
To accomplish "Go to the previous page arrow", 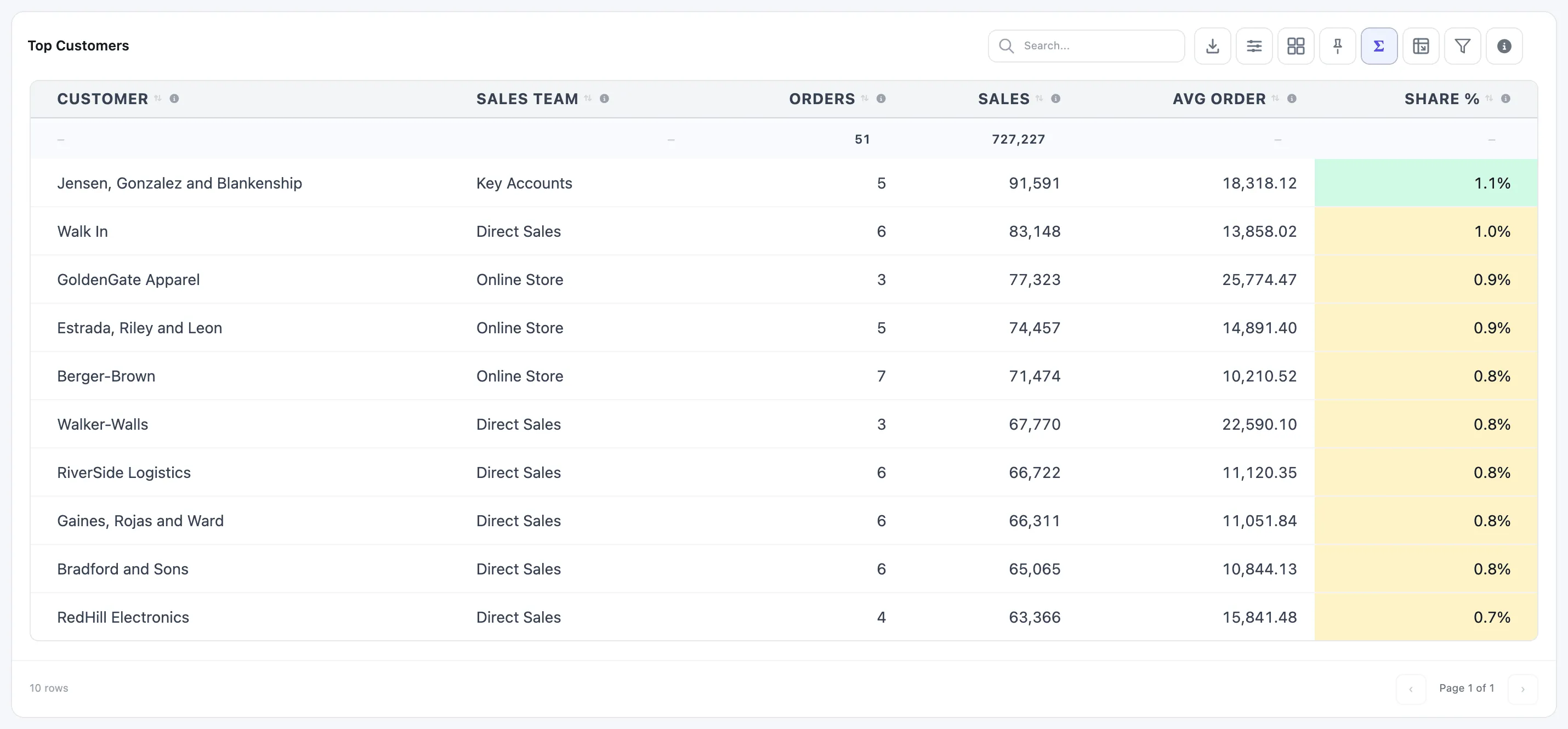I will [1411, 688].
